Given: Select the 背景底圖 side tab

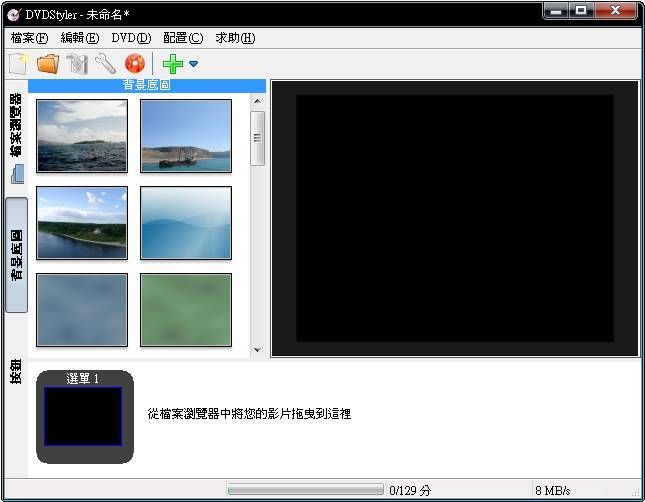Looking at the screenshot, I should point(16,255).
